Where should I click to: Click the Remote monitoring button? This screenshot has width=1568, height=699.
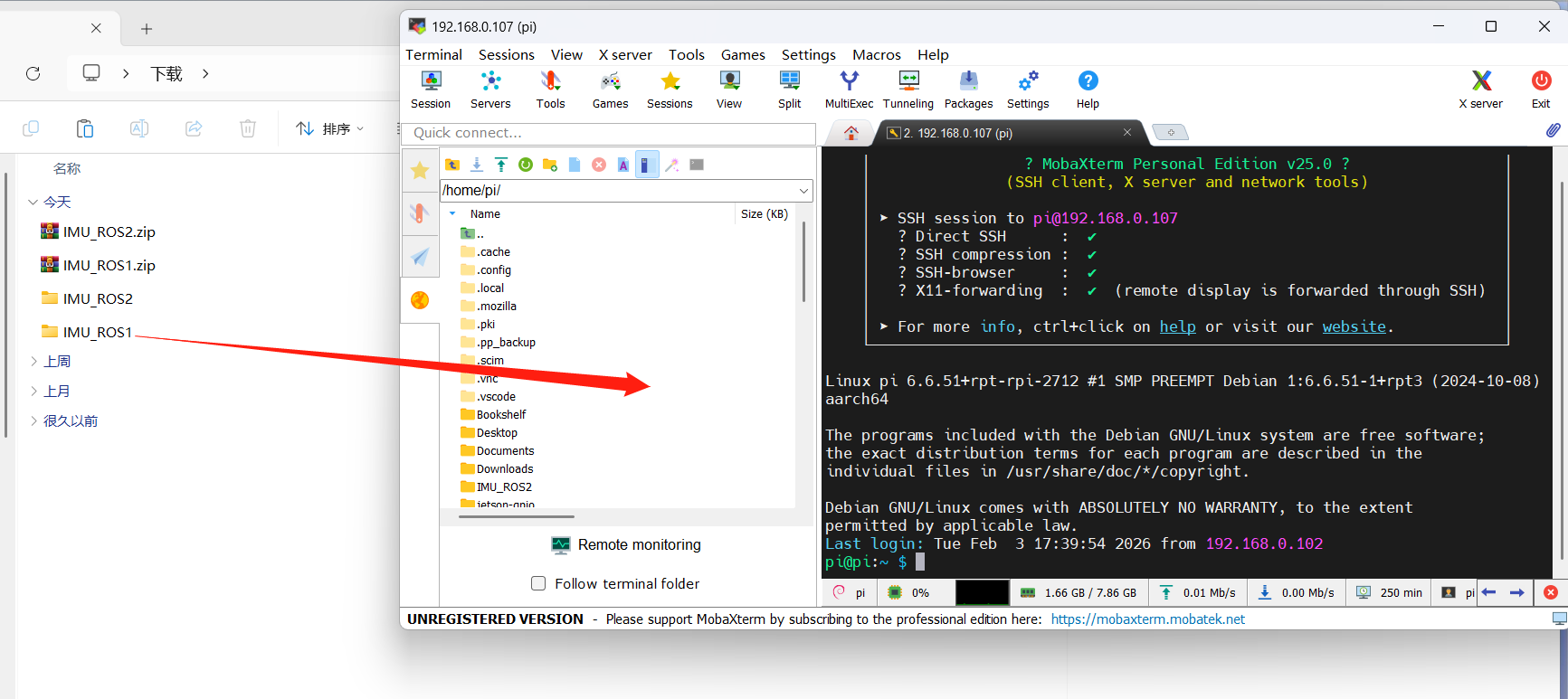pos(626,544)
